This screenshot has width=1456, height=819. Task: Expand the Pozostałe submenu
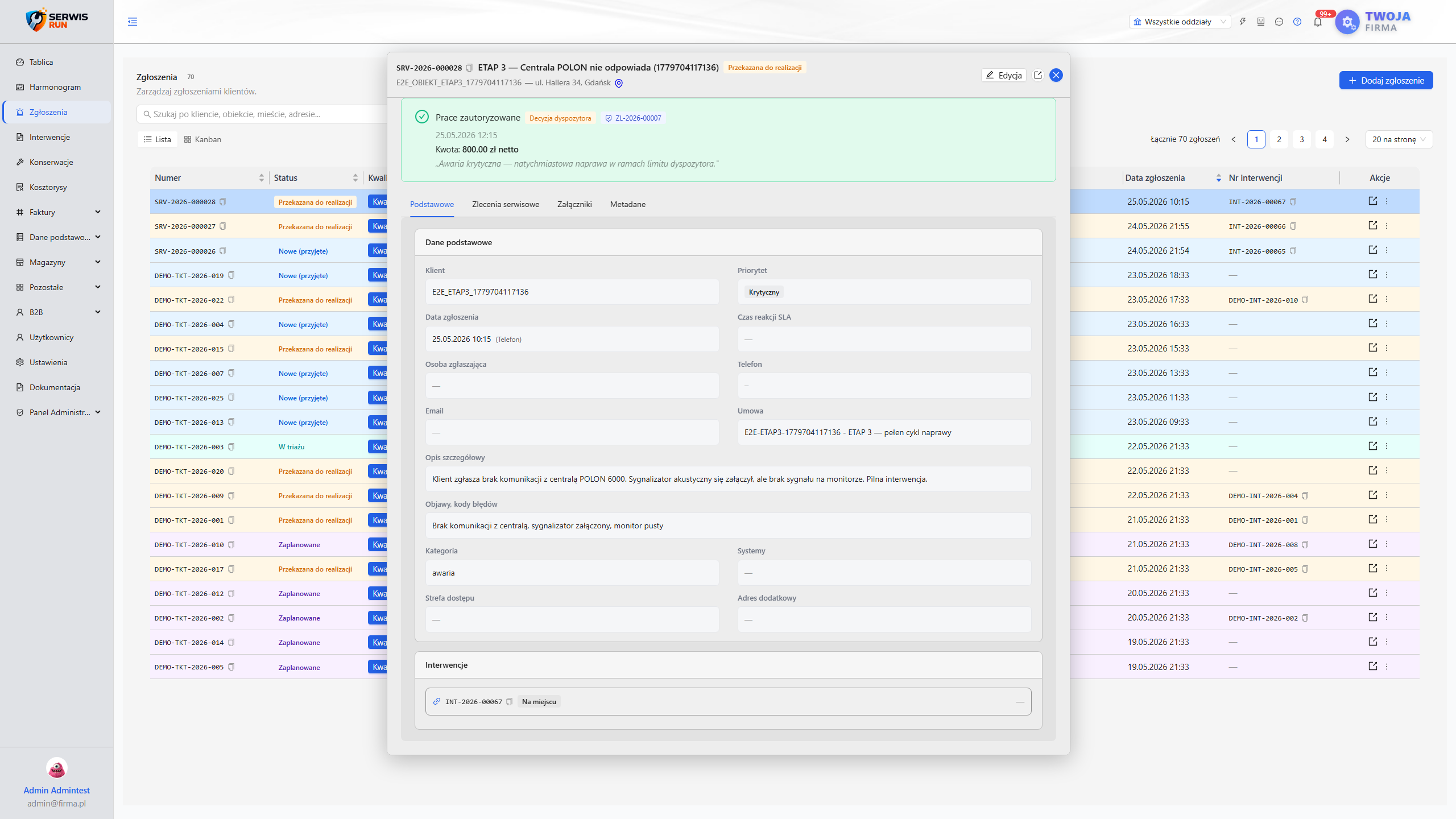(x=57, y=287)
